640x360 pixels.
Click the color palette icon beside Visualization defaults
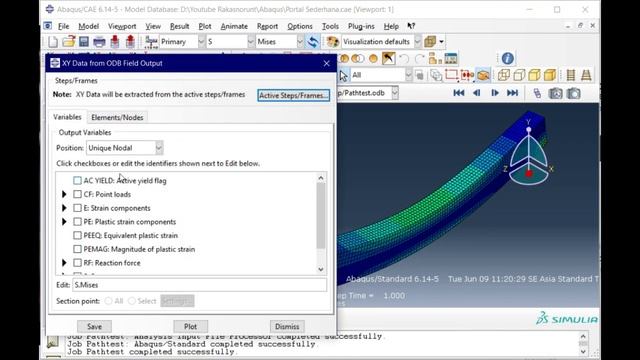(x=333, y=42)
